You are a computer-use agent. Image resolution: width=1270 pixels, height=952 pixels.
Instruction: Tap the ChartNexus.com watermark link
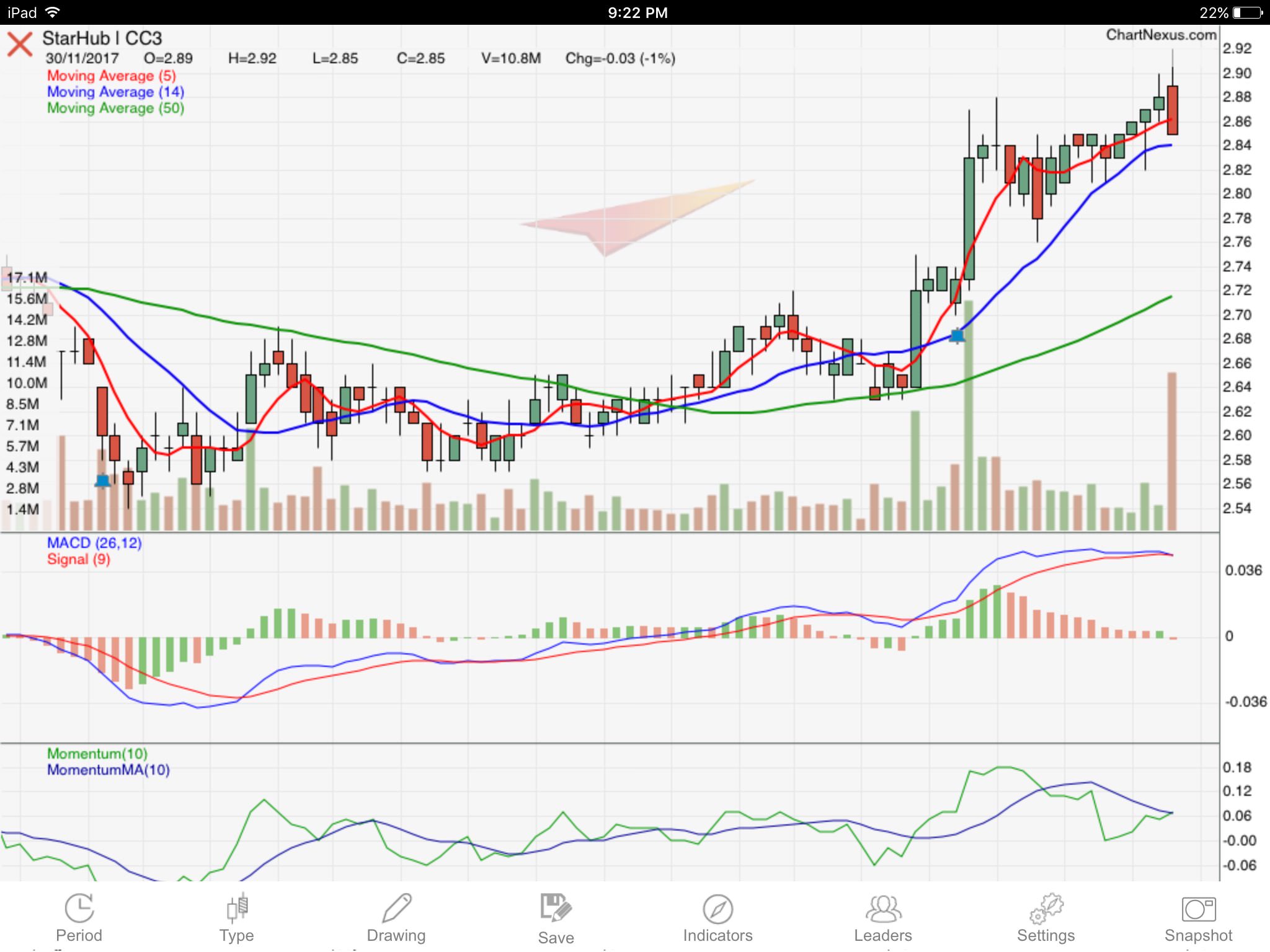pyautogui.click(x=1161, y=35)
